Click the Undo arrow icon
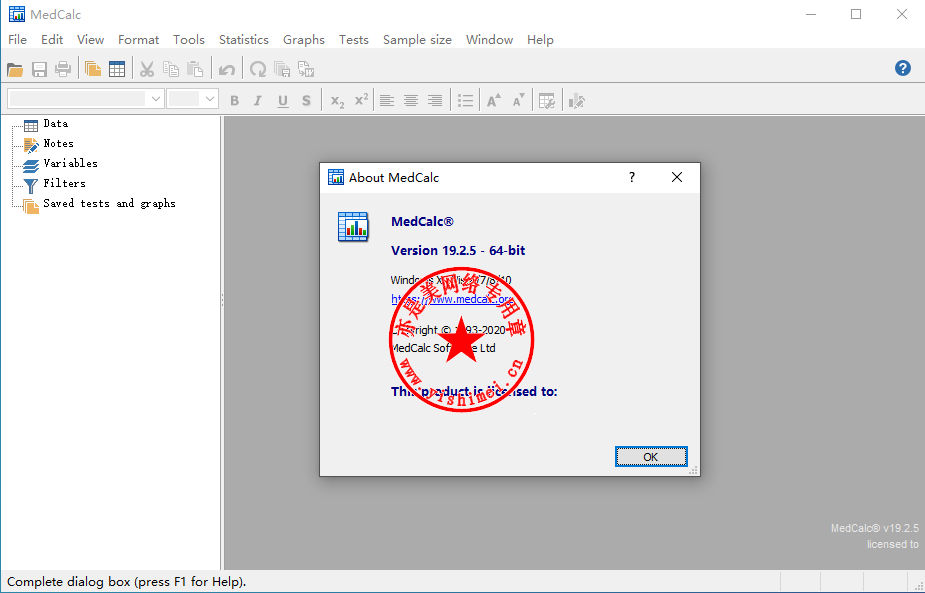 [227, 70]
